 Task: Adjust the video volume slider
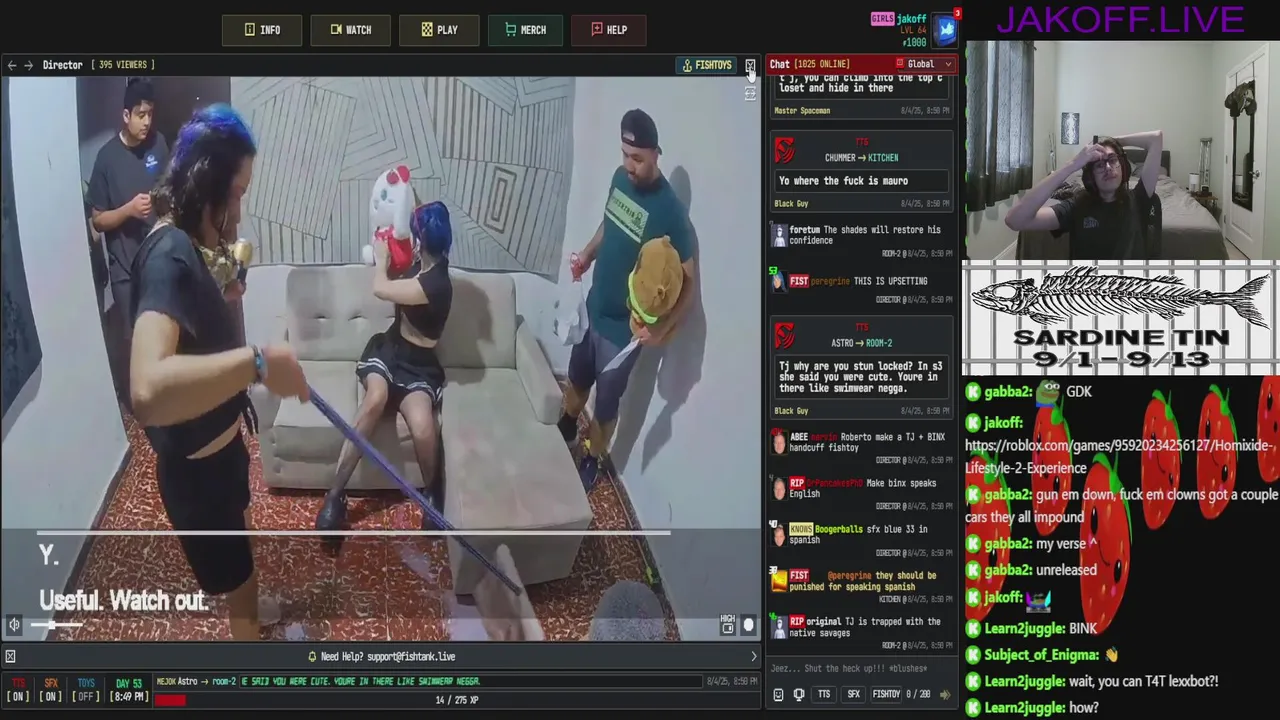click(x=56, y=625)
